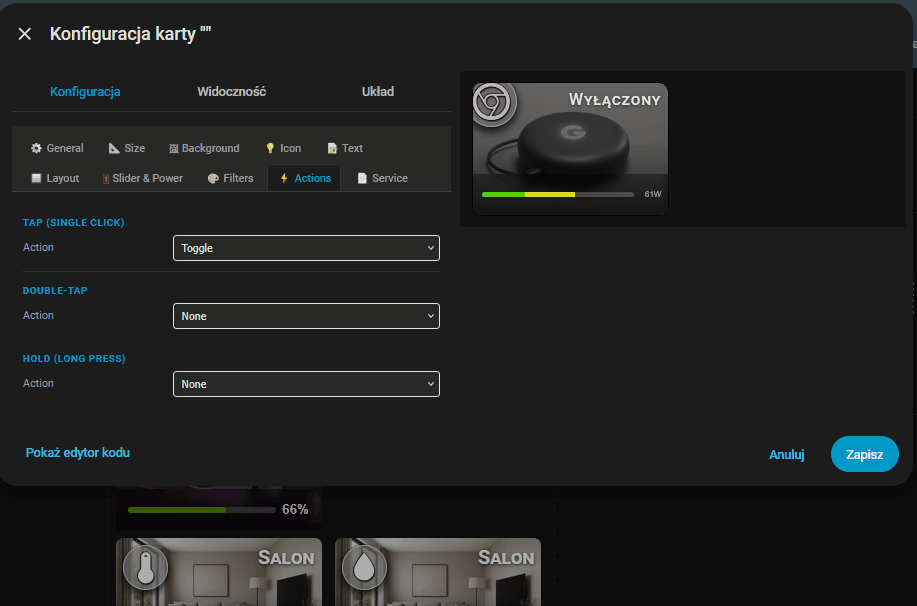Click the 66% value in dashboard

[295, 509]
